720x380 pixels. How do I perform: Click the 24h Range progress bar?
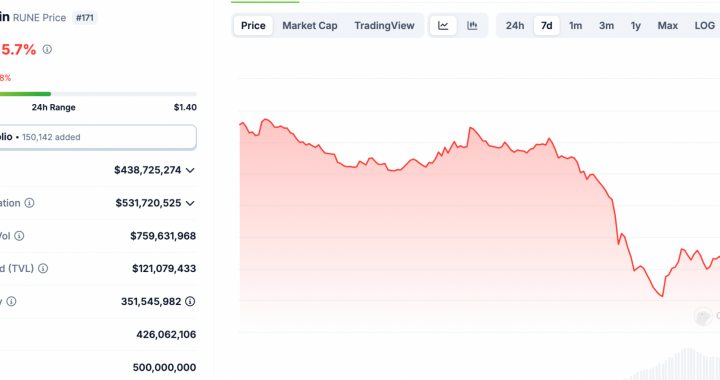tap(98, 94)
